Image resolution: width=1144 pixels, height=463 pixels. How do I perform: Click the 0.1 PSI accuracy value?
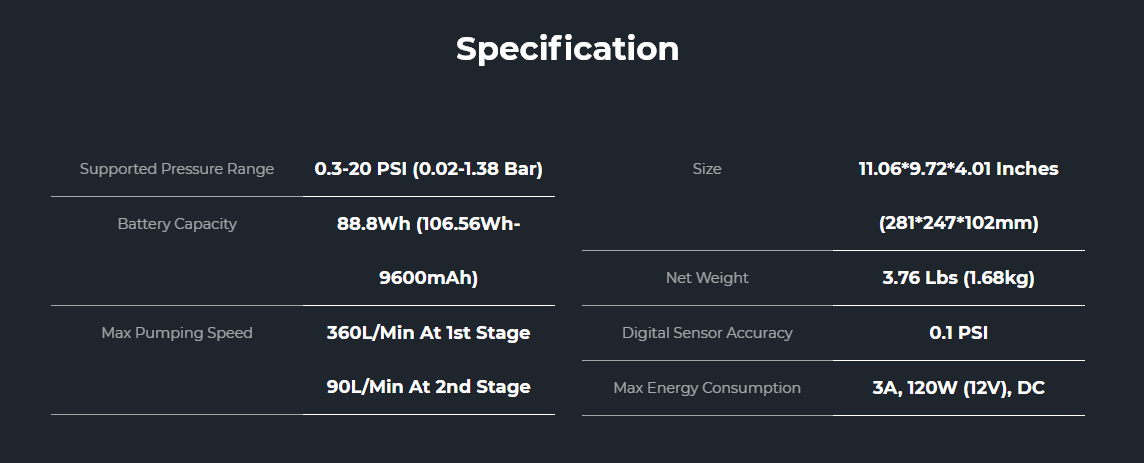958,333
